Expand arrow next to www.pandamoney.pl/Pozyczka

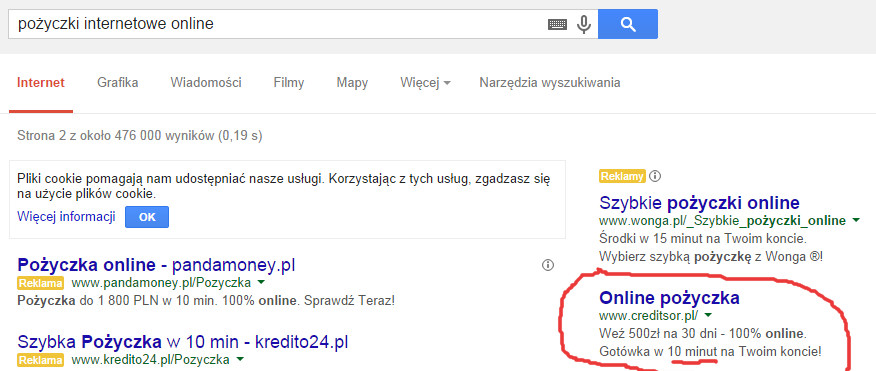[x=261, y=283]
